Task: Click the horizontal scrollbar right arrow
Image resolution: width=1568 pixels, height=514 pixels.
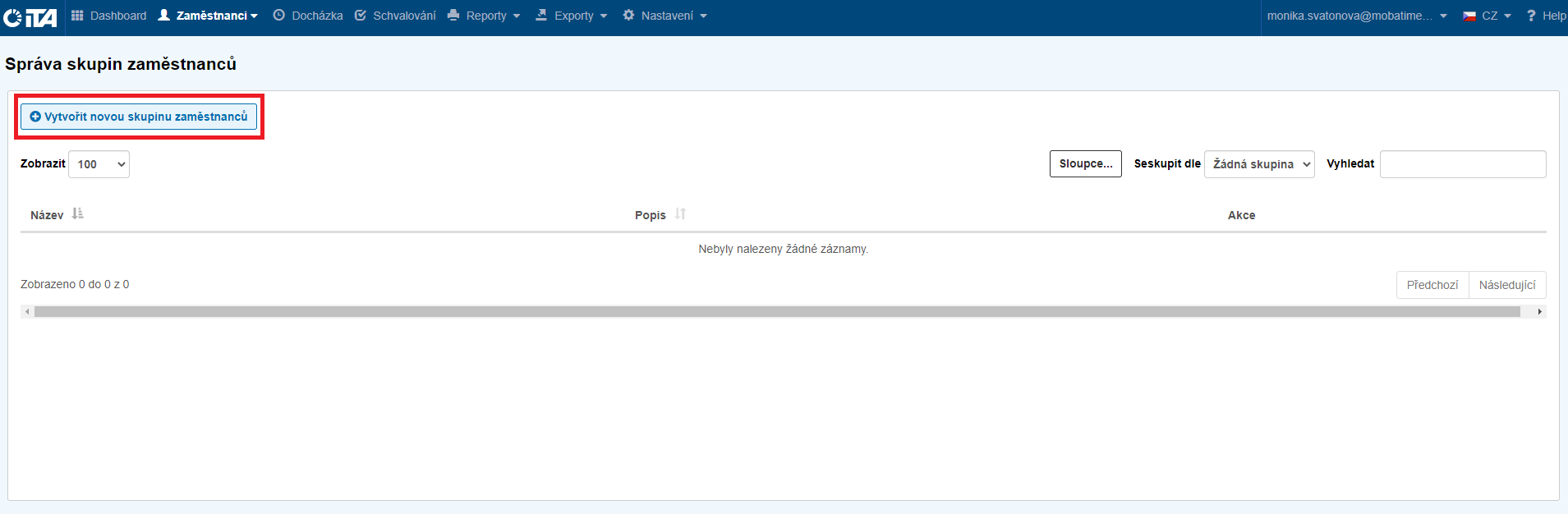Action: point(1539,312)
